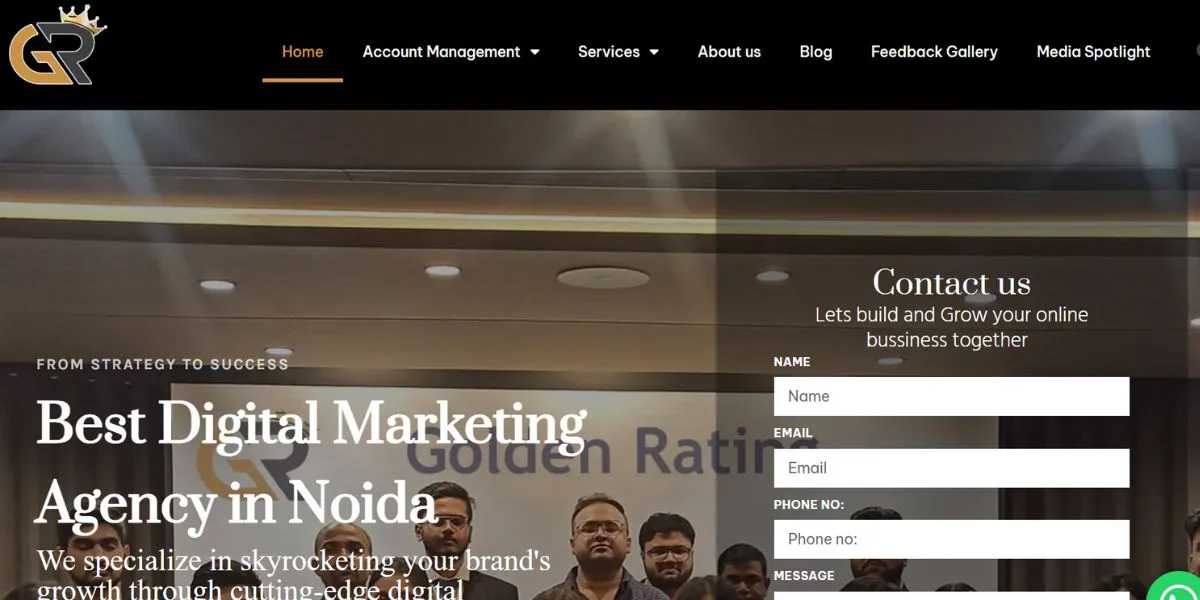This screenshot has width=1200, height=600.
Task: Open the Feedback Gallery
Action: 933,52
